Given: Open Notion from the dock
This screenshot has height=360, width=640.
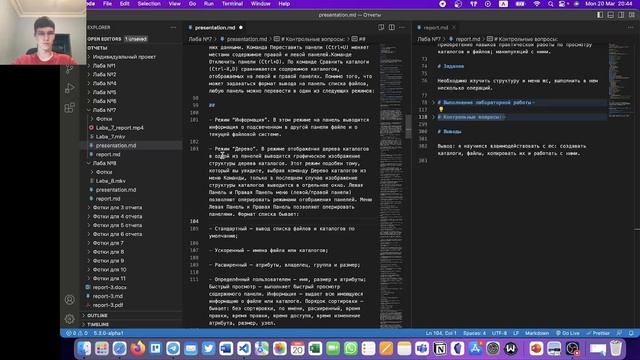Looking at the screenshot, I should 440,349.
